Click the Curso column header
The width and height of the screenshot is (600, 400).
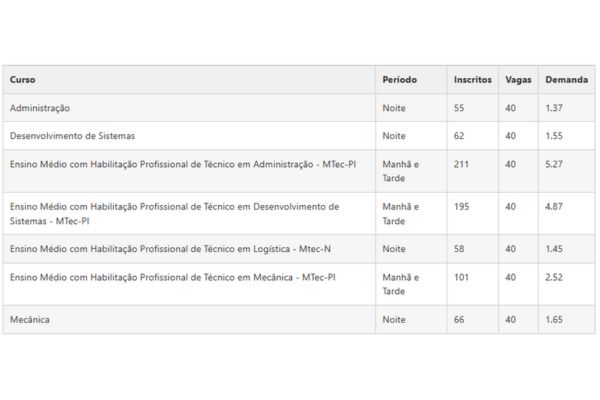click(x=23, y=80)
